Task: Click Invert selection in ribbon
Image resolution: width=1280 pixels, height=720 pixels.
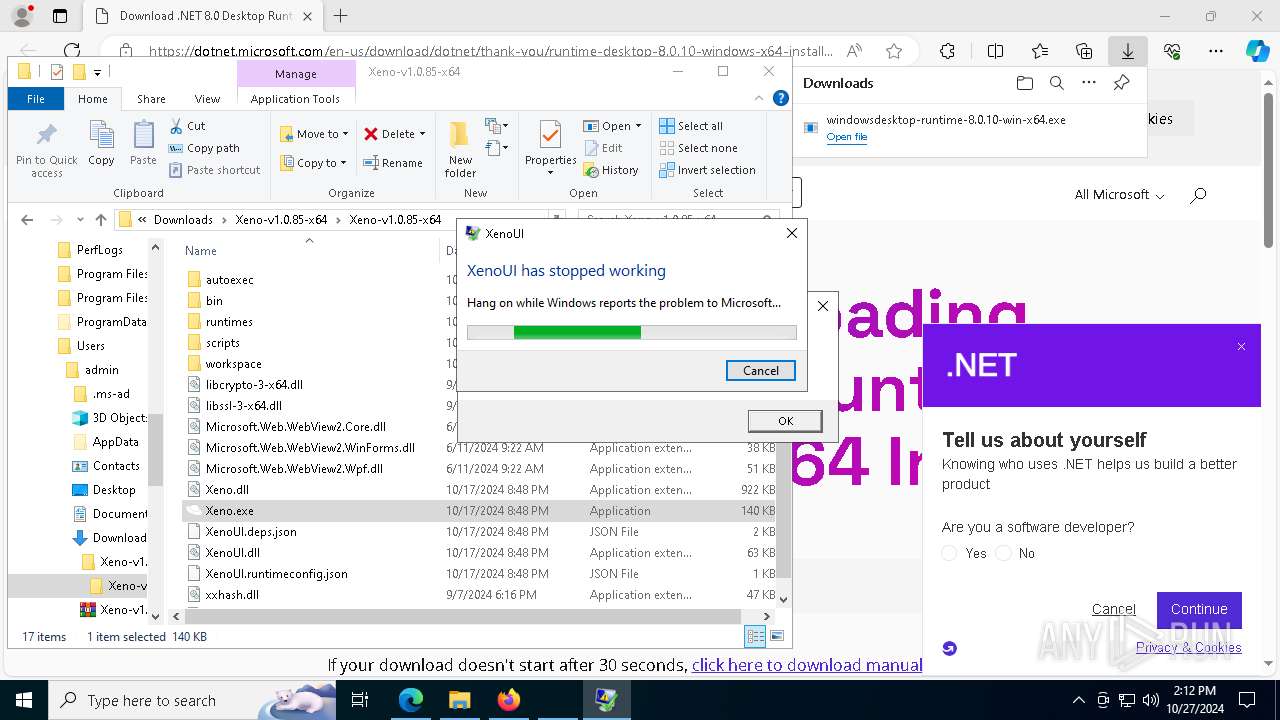Action: click(x=707, y=170)
